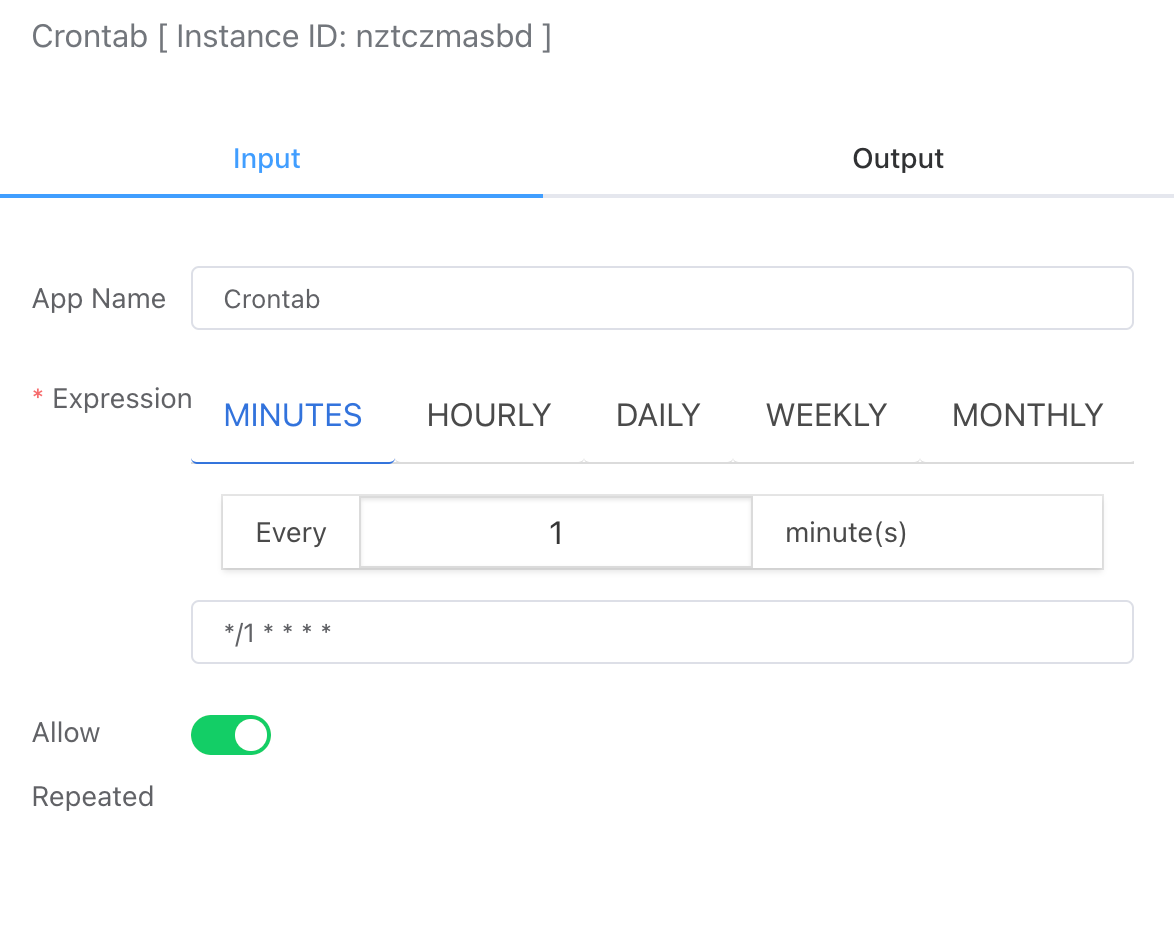Switch to the Input tab
This screenshot has height=932, width=1174.
tap(266, 159)
